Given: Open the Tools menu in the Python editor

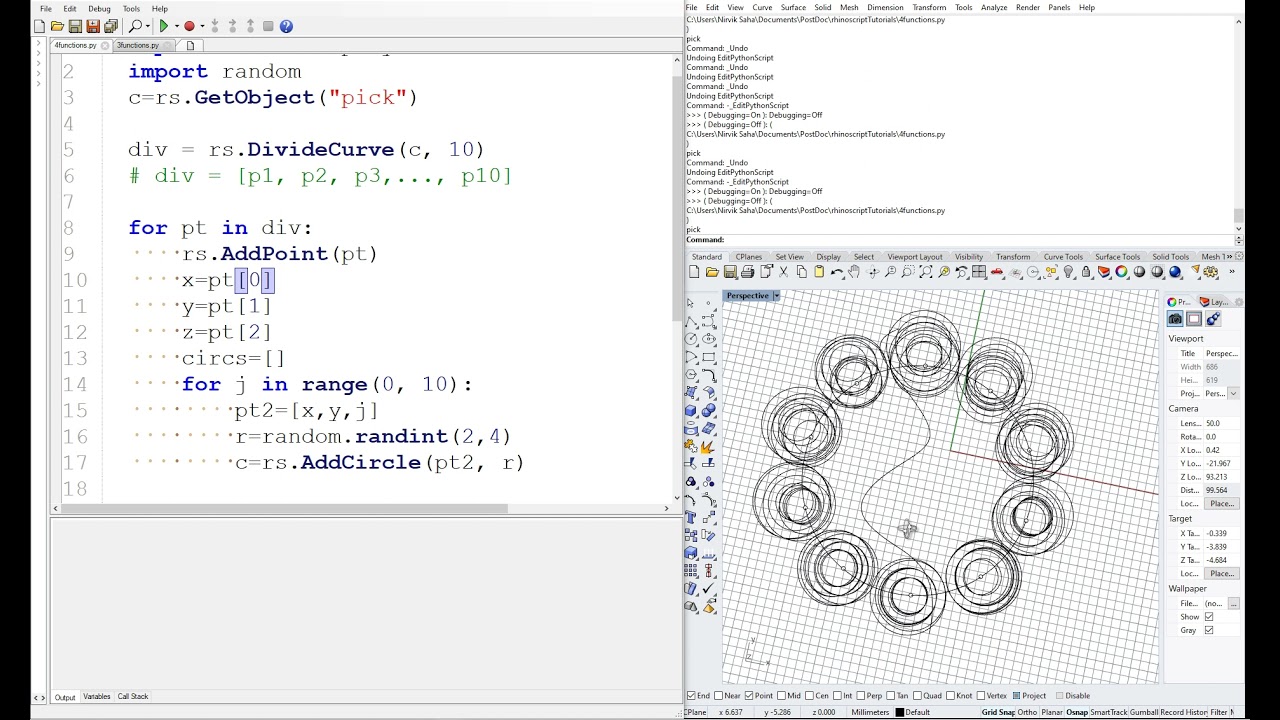Looking at the screenshot, I should 131,8.
